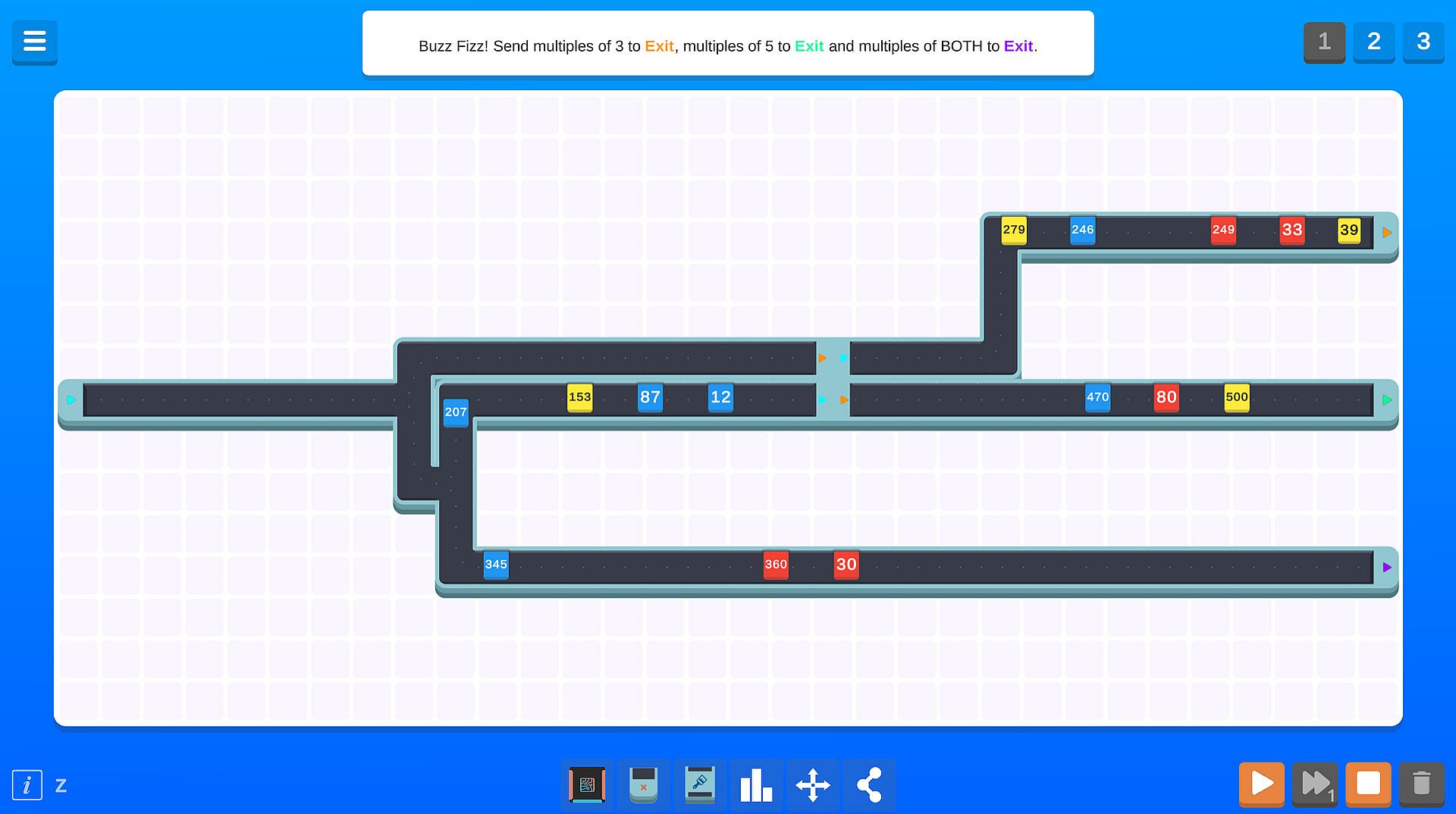Fast-forward the simulation
Viewport: 1456px width, 814px height.
click(1316, 784)
